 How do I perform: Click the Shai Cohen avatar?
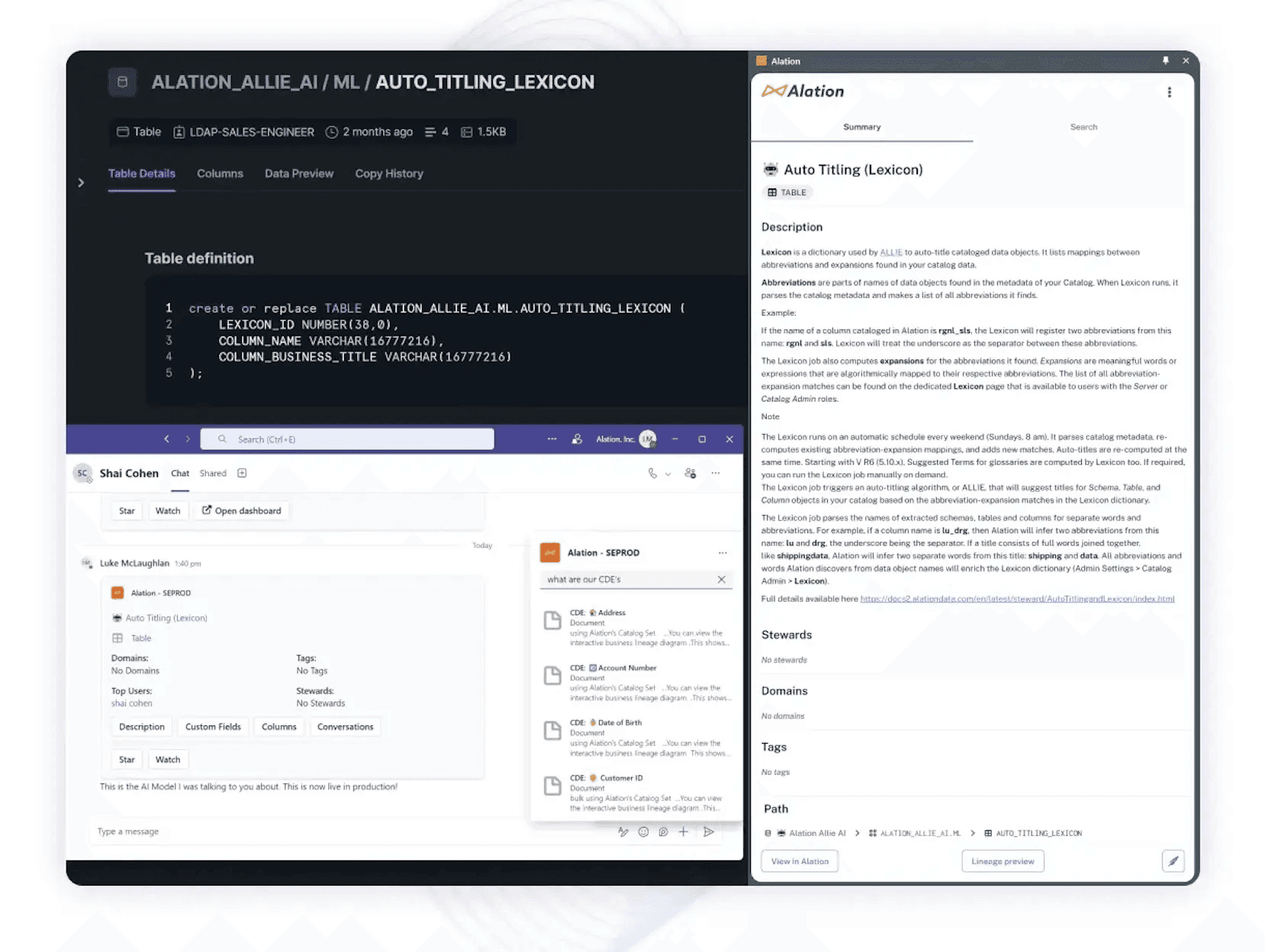82,474
